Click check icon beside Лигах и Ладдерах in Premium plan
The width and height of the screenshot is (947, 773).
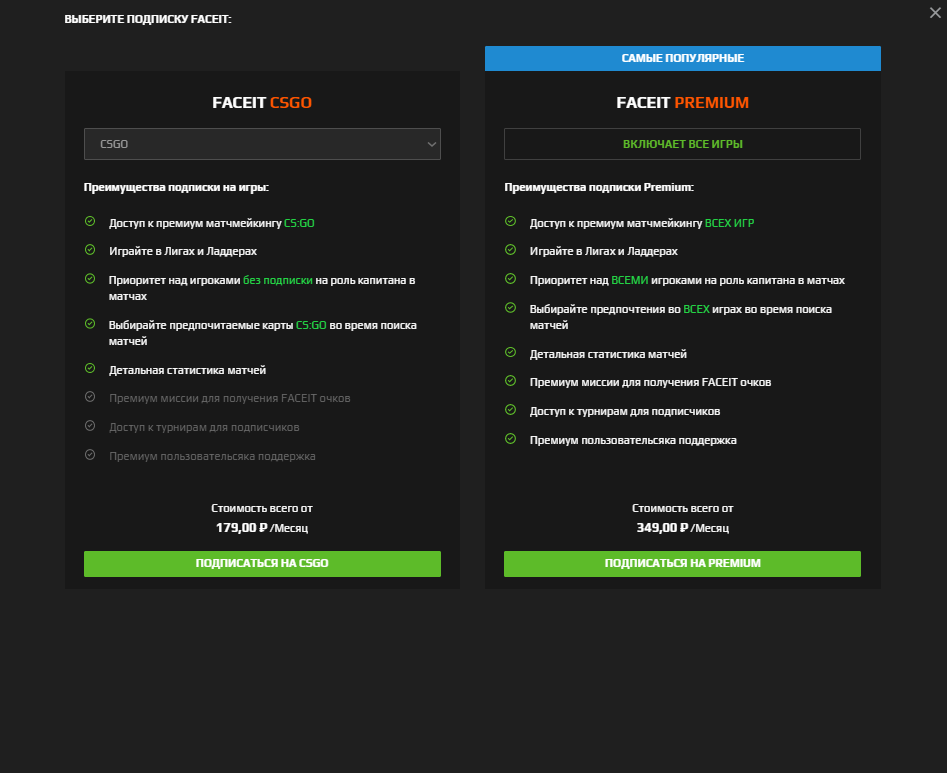pos(510,249)
